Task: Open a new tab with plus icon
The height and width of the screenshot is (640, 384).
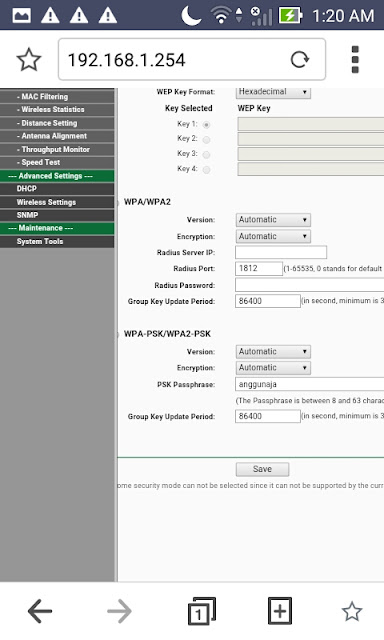Action: 280,611
